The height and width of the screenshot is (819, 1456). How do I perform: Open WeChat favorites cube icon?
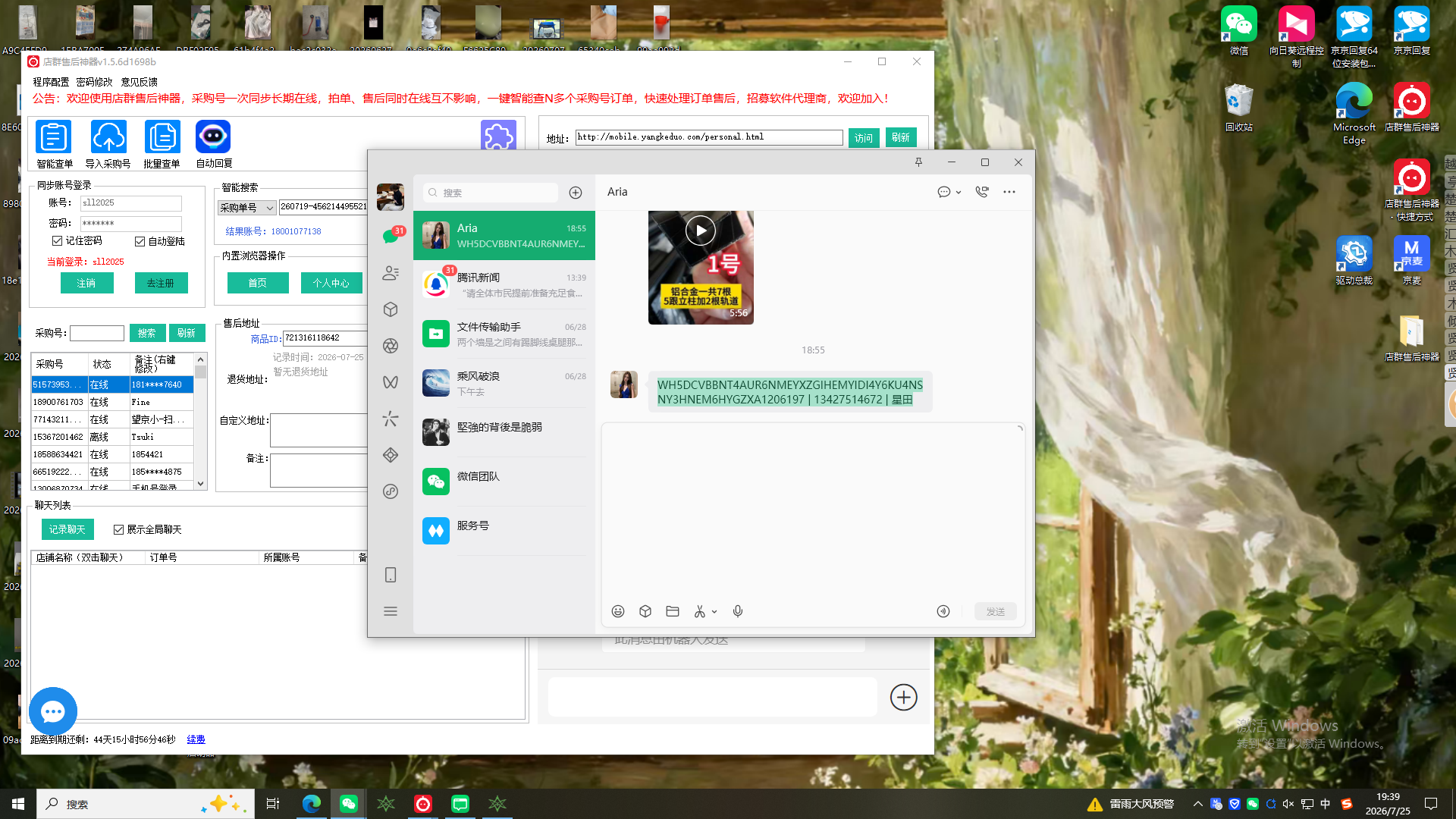391,309
